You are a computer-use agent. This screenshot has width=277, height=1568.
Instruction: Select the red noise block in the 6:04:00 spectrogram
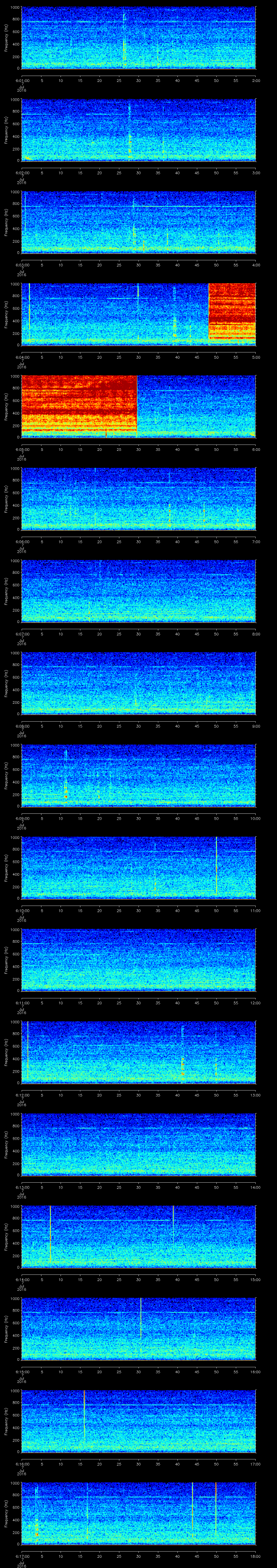pos(232,312)
